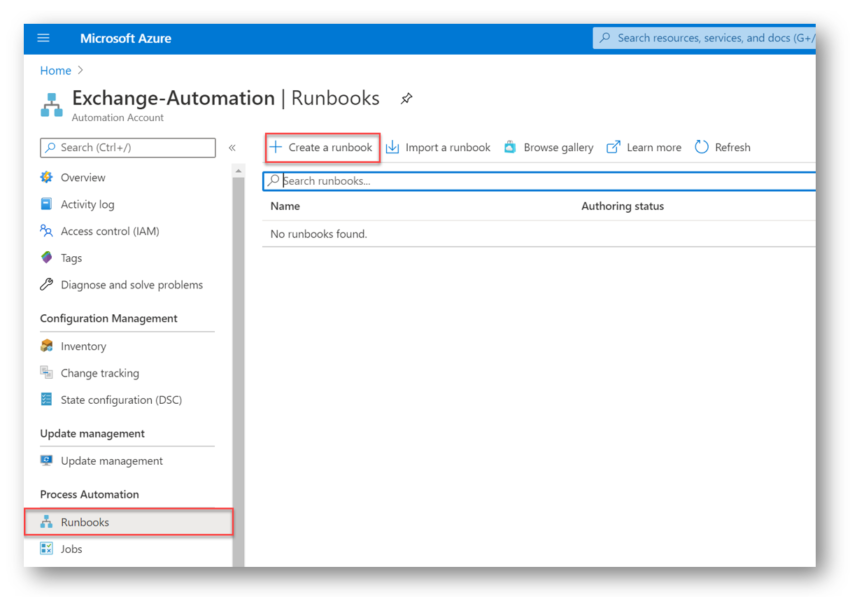Open Change tracking
This screenshot has width=850, height=597.
(x=100, y=373)
